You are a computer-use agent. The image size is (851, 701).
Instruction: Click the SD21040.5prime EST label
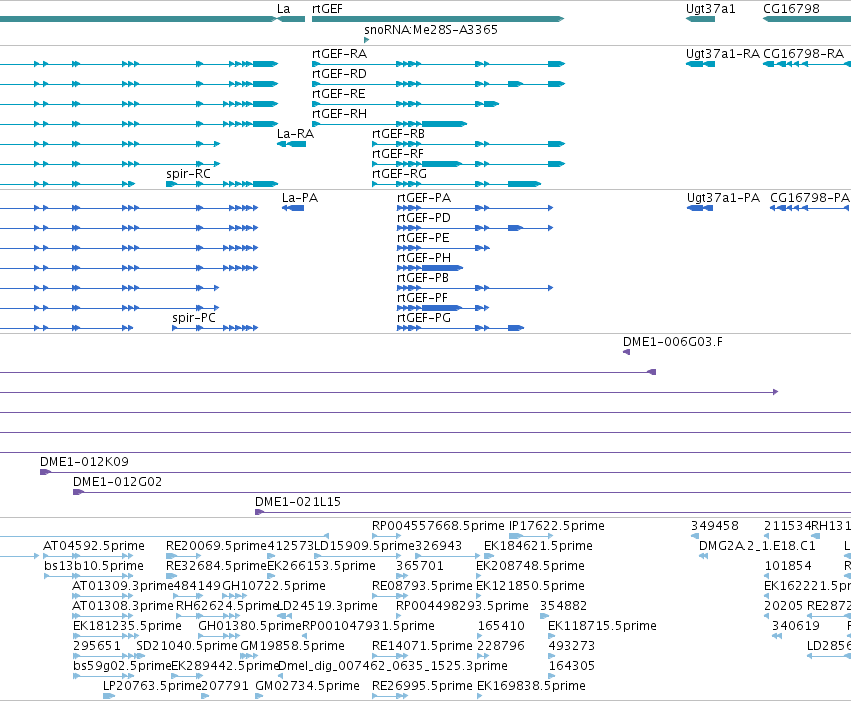[187, 646]
